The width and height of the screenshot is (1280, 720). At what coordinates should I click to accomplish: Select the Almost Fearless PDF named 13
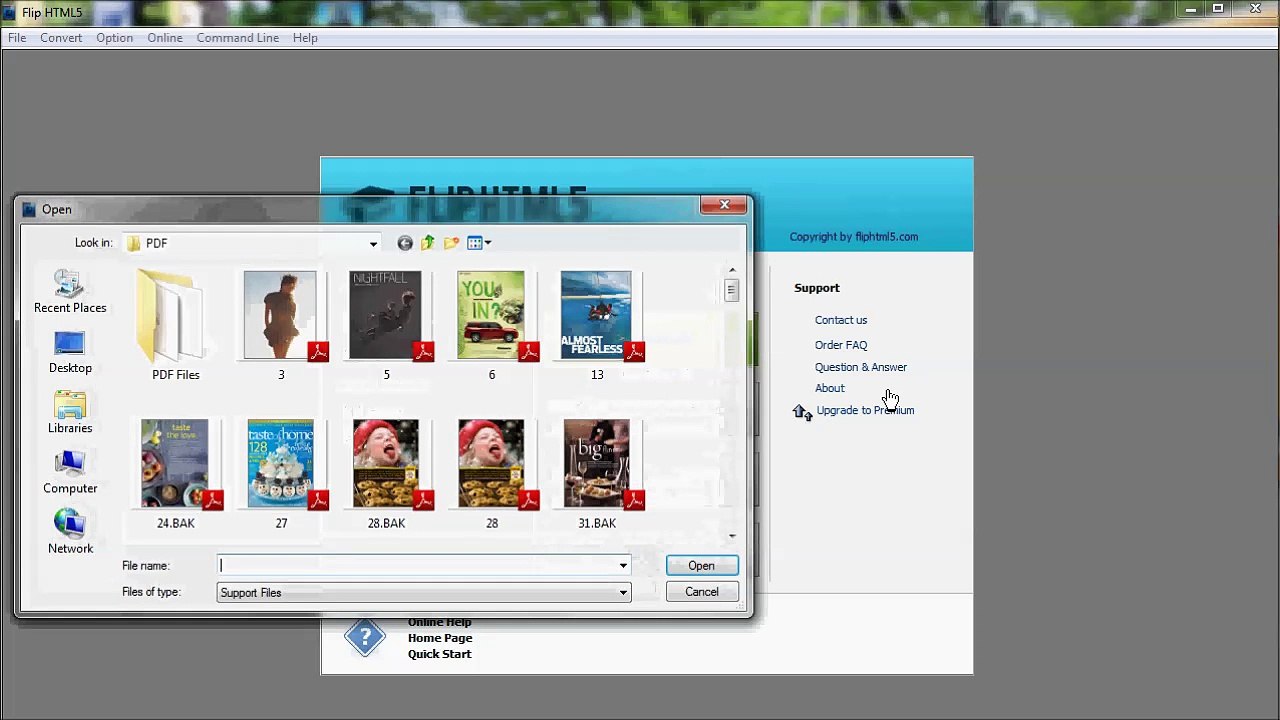point(597,325)
